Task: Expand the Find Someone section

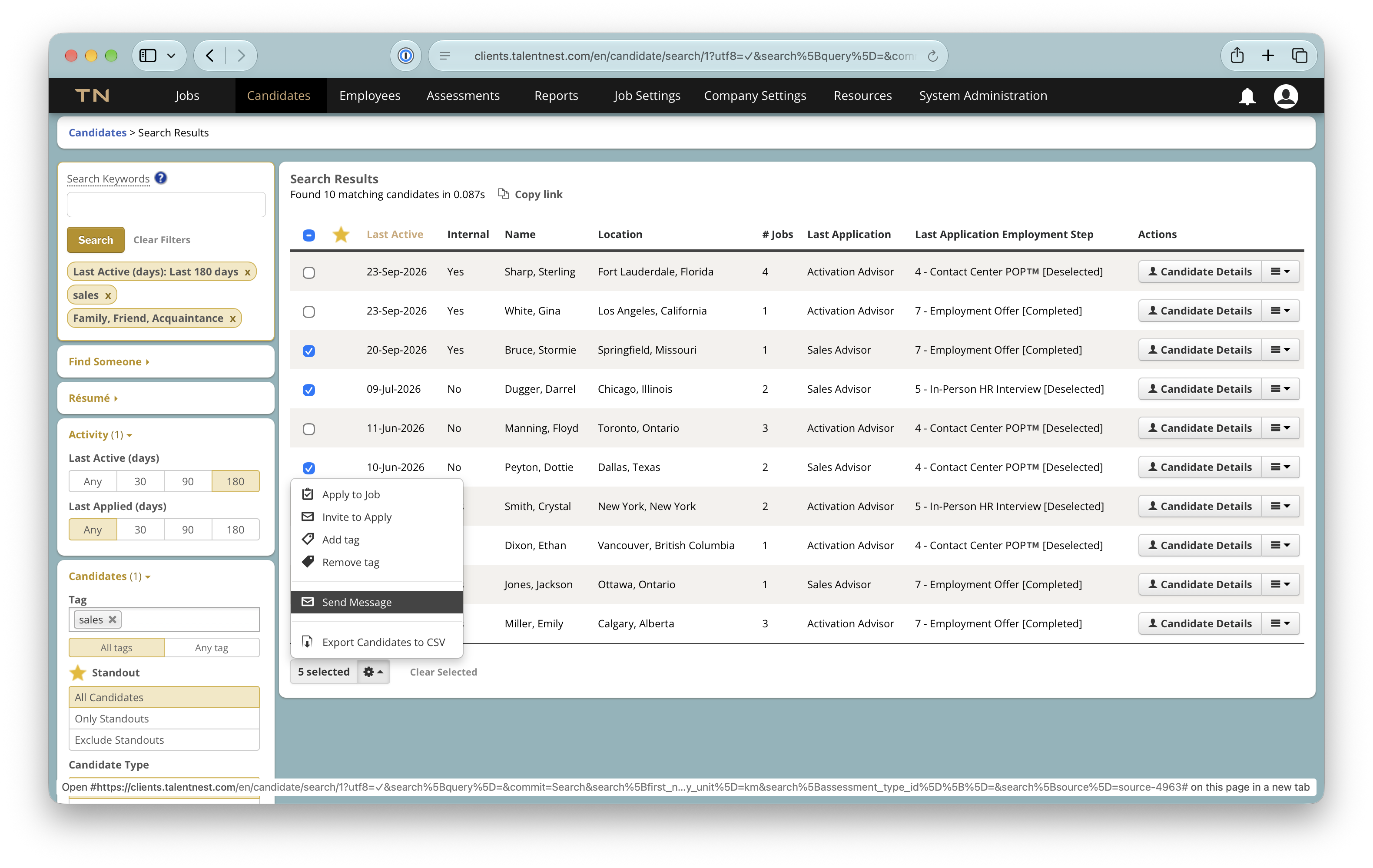Action: click(x=108, y=361)
